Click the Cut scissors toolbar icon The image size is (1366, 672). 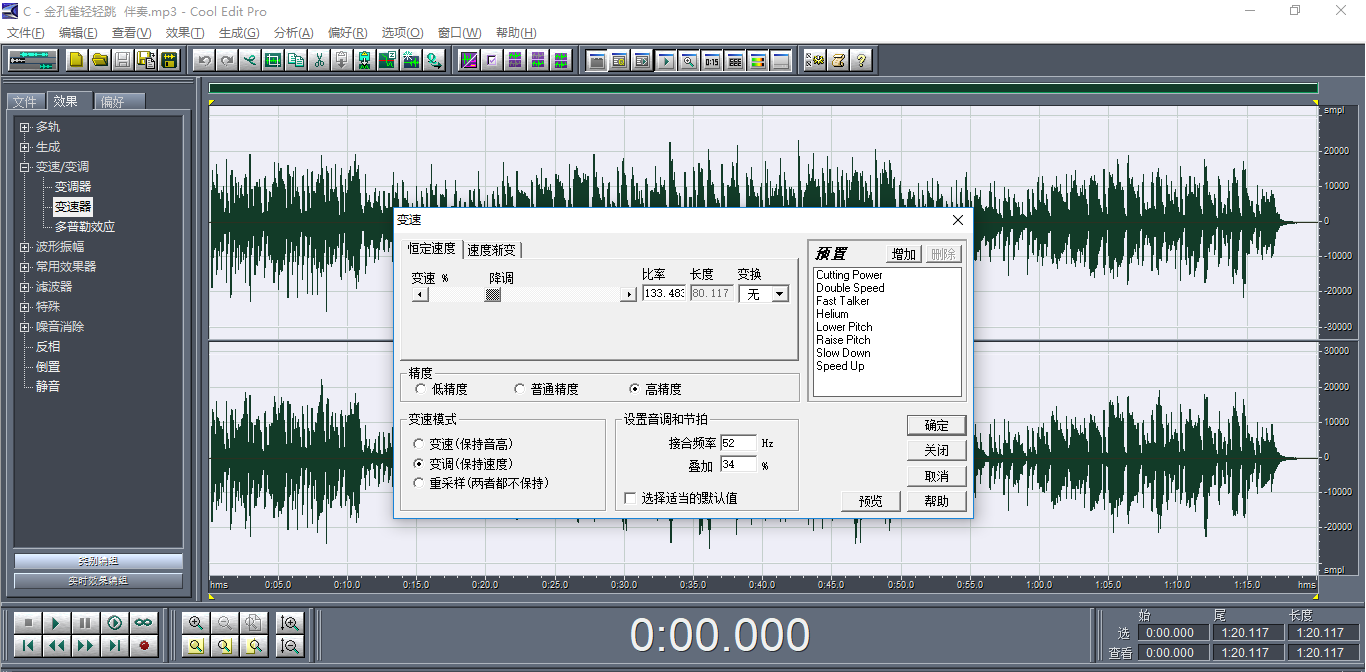point(320,60)
